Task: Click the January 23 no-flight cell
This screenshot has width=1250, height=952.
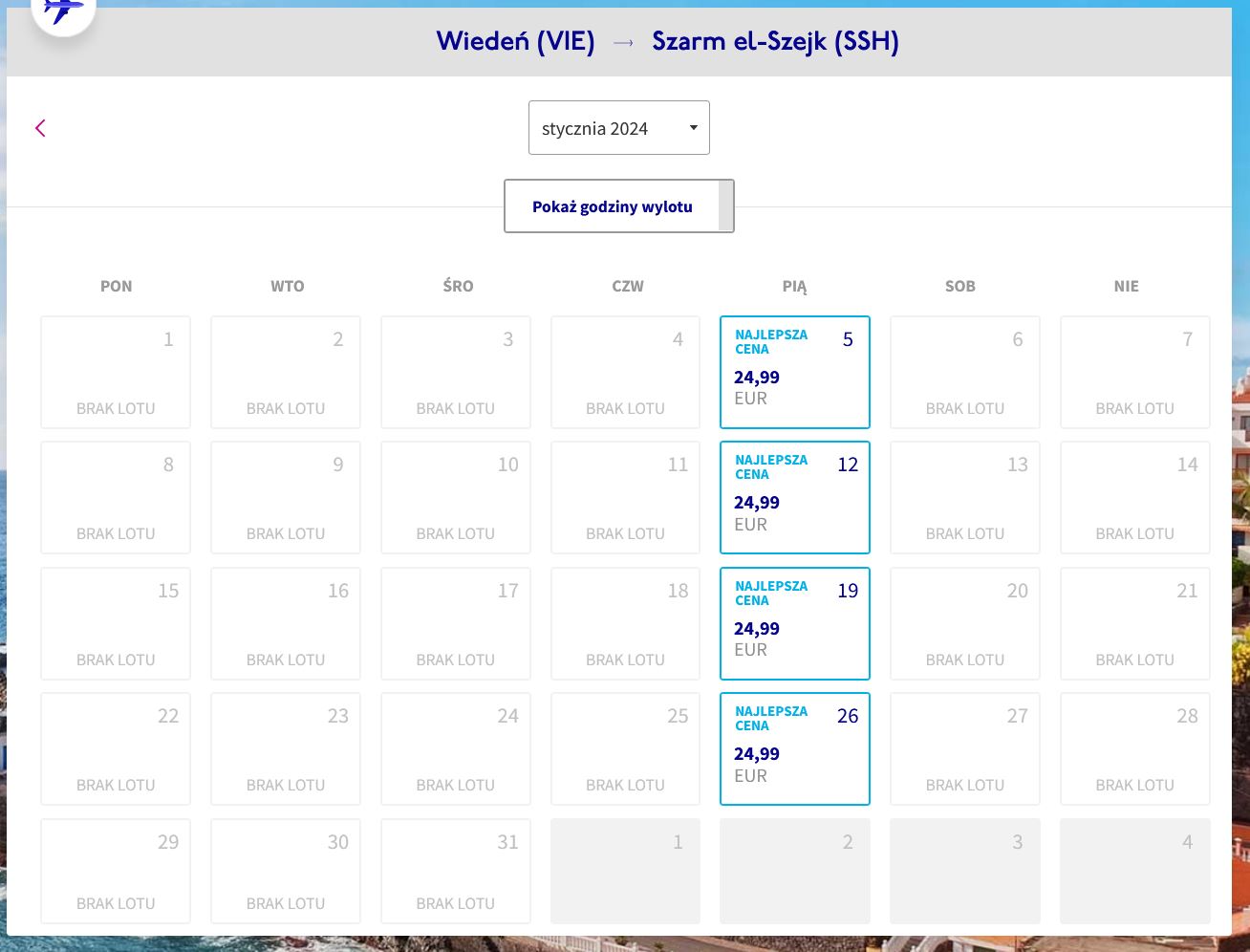Action: [x=286, y=748]
